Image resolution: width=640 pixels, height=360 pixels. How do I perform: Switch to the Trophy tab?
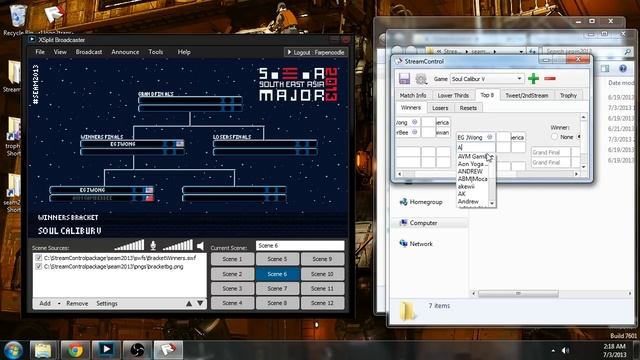tap(568, 95)
